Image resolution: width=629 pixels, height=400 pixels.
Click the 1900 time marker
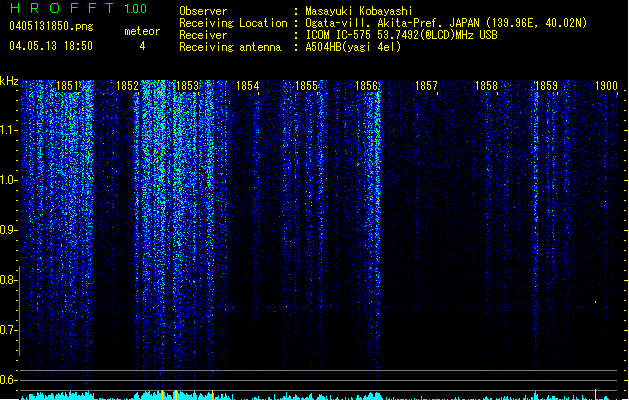point(606,86)
